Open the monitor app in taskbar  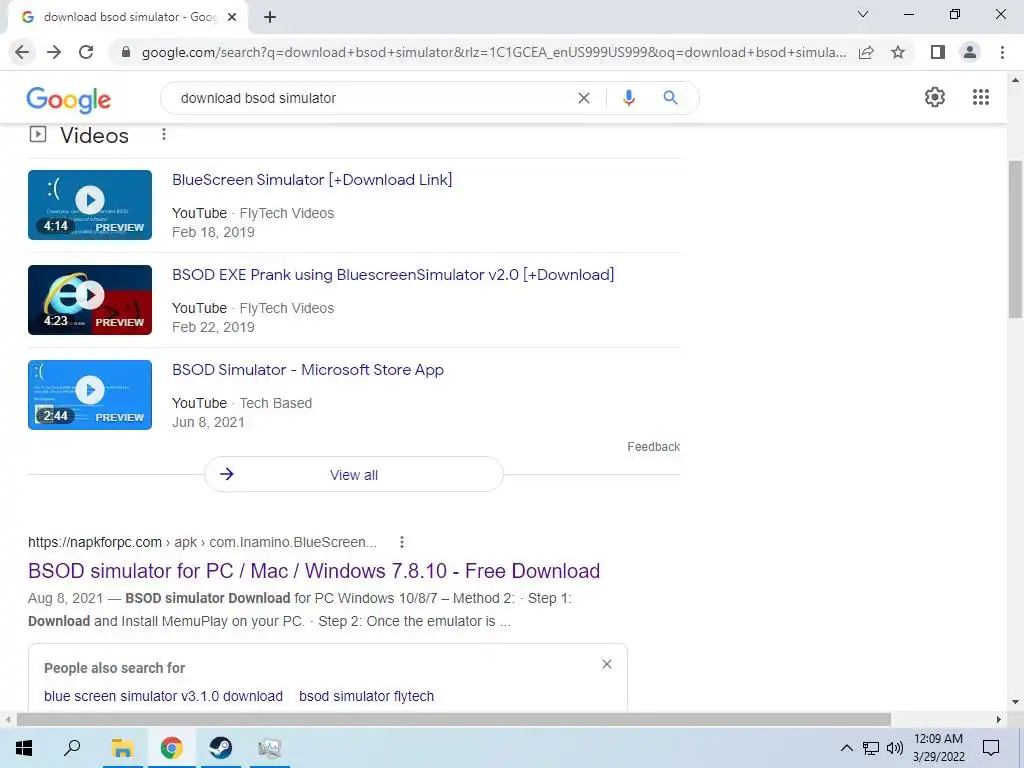click(x=269, y=748)
